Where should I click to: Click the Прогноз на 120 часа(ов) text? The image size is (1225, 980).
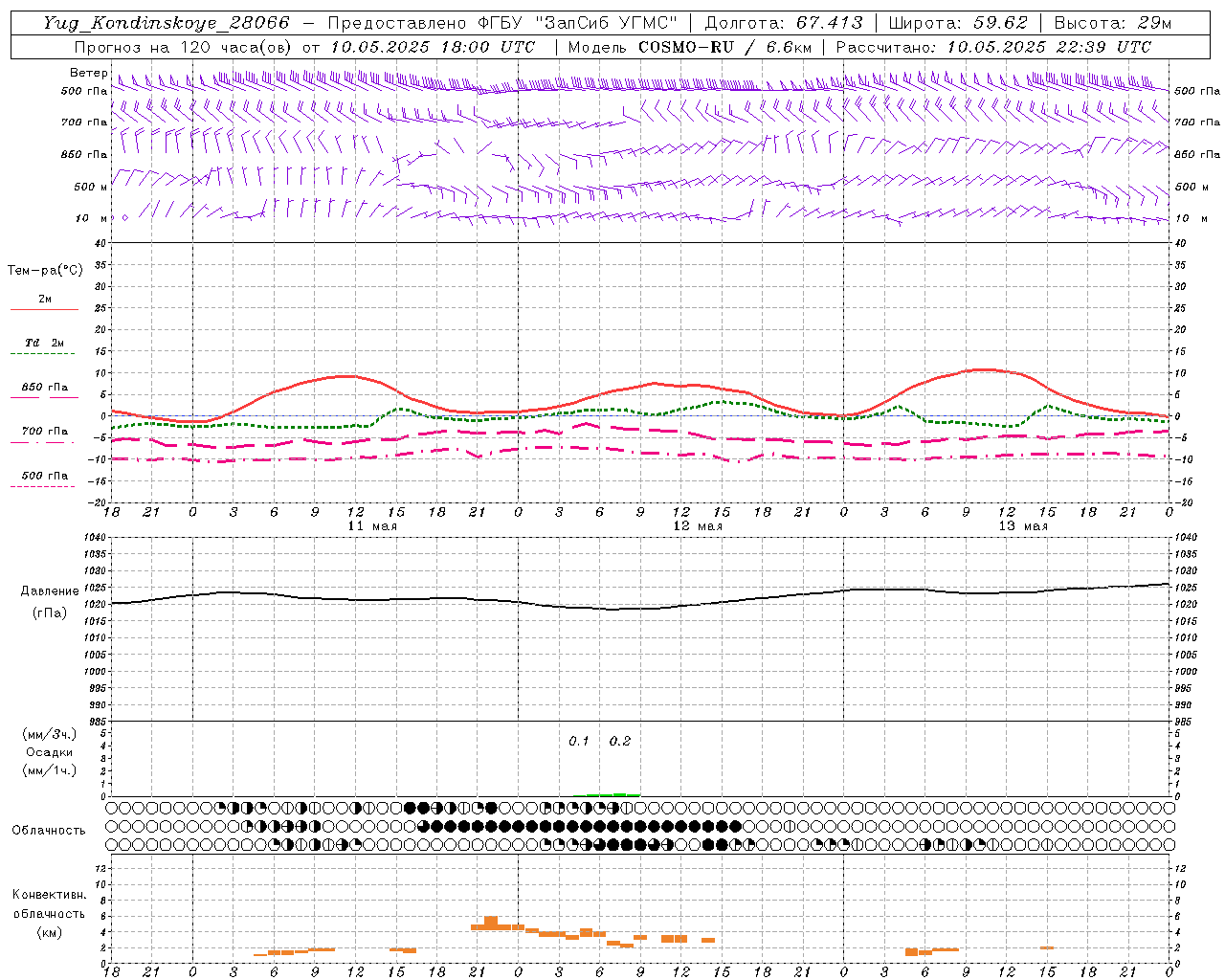tap(185, 47)
